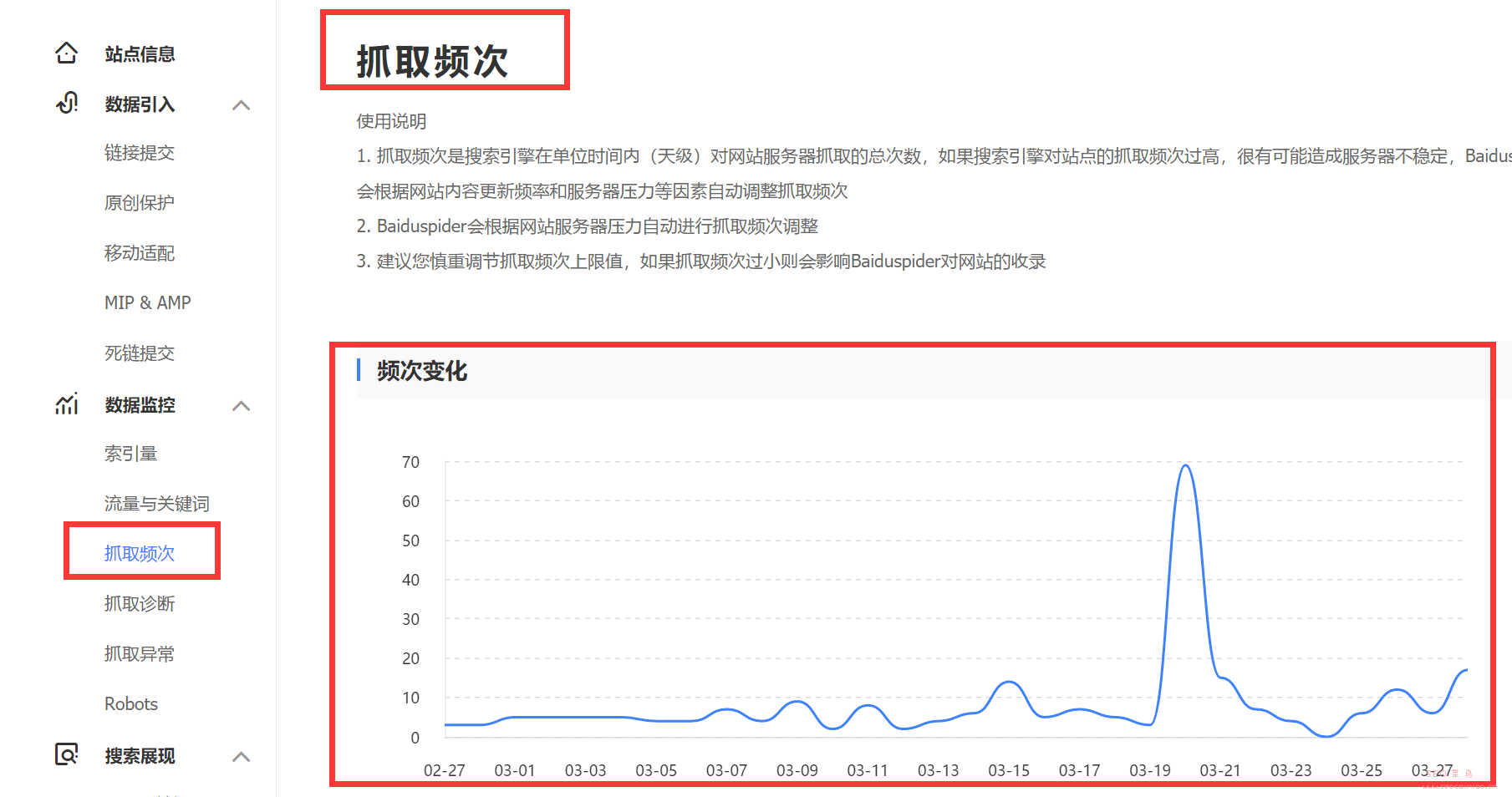
Task: Click the 03-21 date on chart axis
Action: pos(1220,770)
